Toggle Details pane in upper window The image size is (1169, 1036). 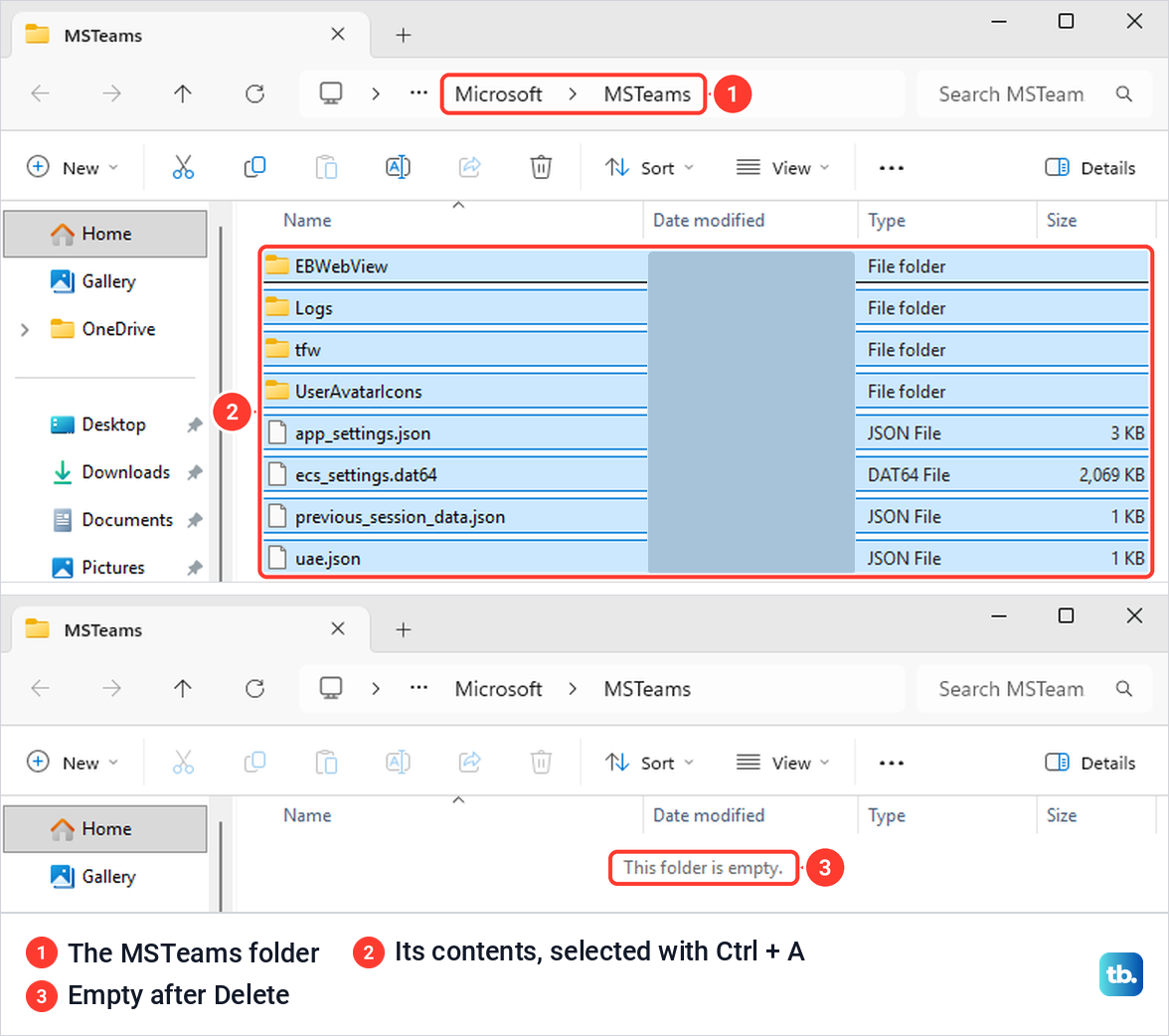click(x=1089, y=168)
